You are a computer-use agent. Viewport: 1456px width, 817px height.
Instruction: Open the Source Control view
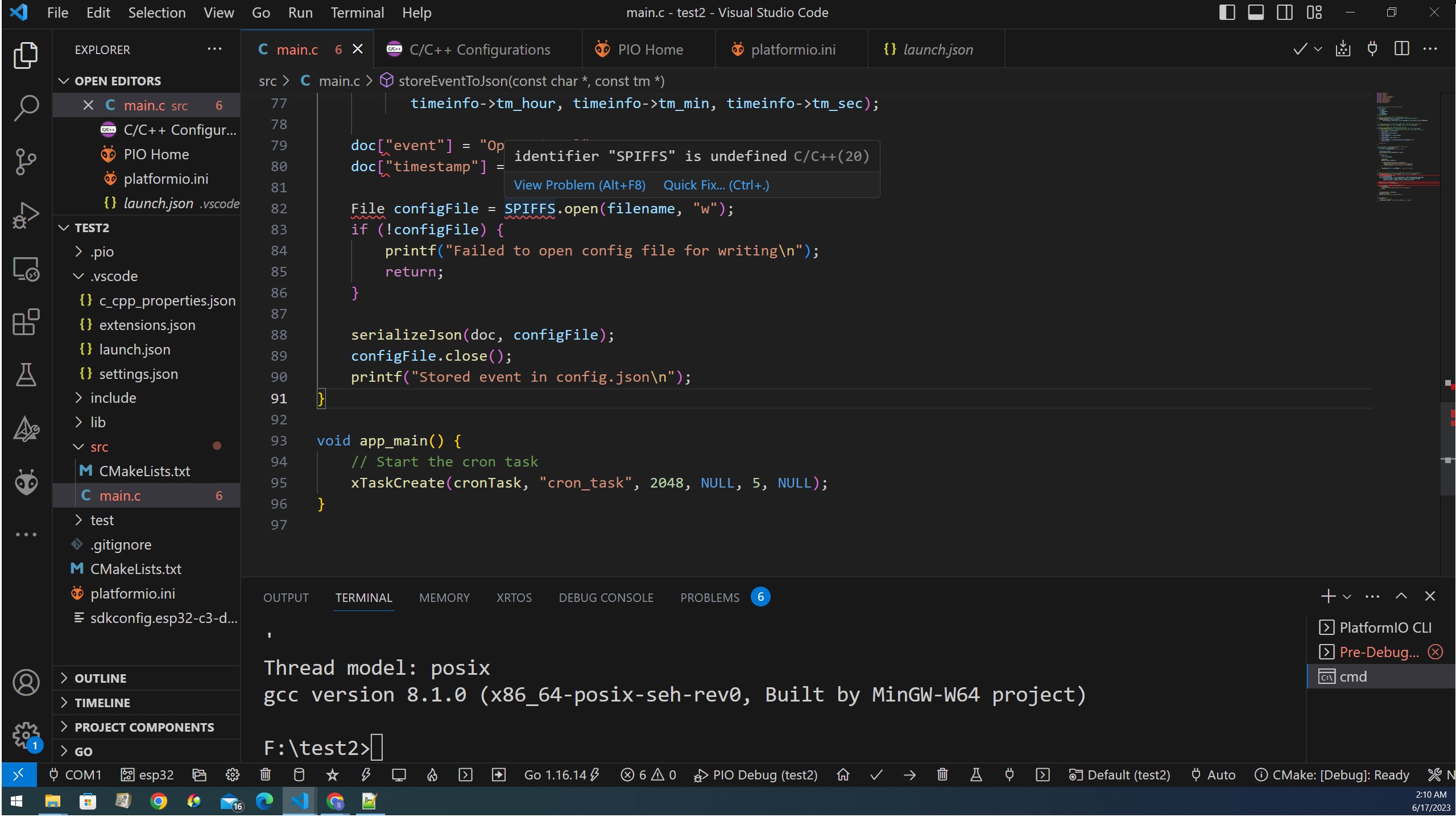click(x=26, y=162)
